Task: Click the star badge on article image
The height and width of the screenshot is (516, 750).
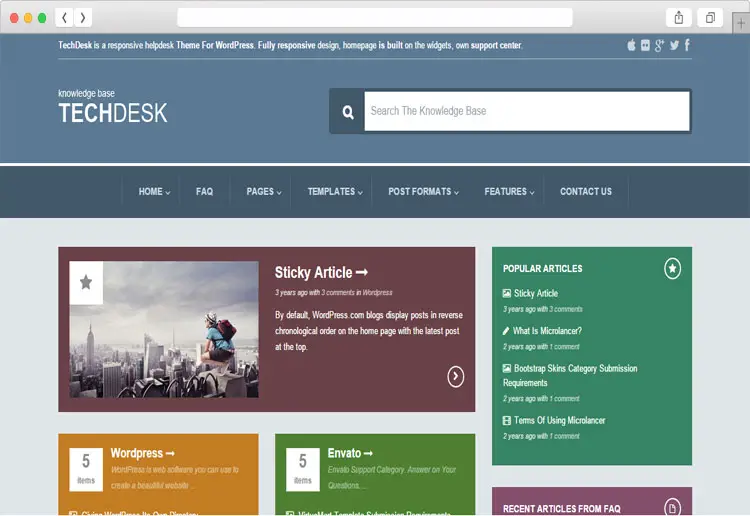Action: tap(86, 282)
